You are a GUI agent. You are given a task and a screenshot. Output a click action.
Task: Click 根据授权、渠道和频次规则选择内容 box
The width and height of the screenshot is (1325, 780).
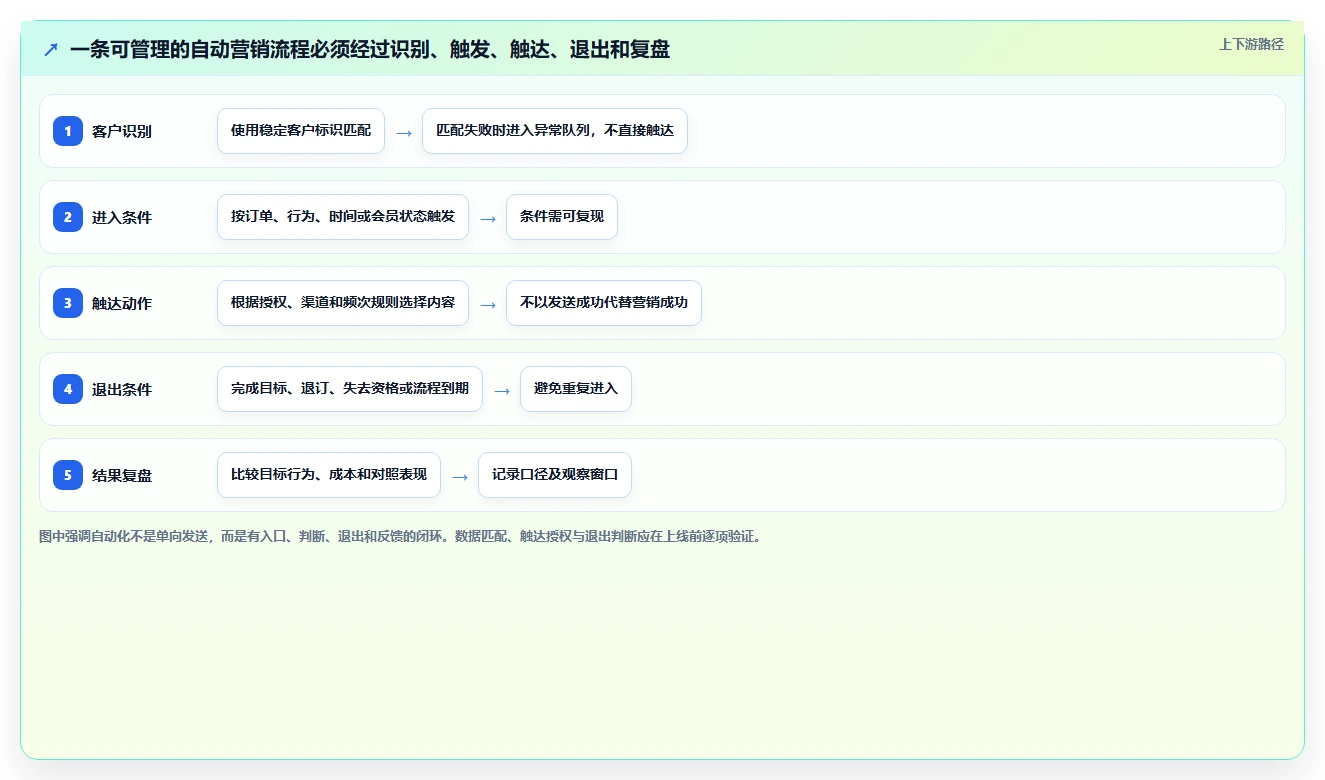point(343,303)
